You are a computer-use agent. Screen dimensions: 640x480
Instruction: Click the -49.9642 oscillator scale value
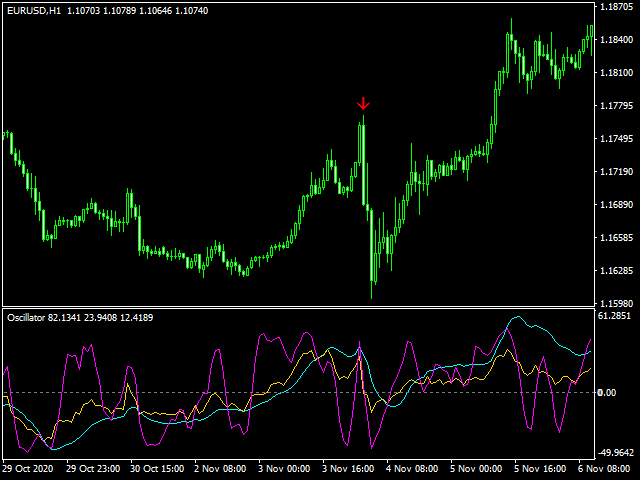point(616,453)
